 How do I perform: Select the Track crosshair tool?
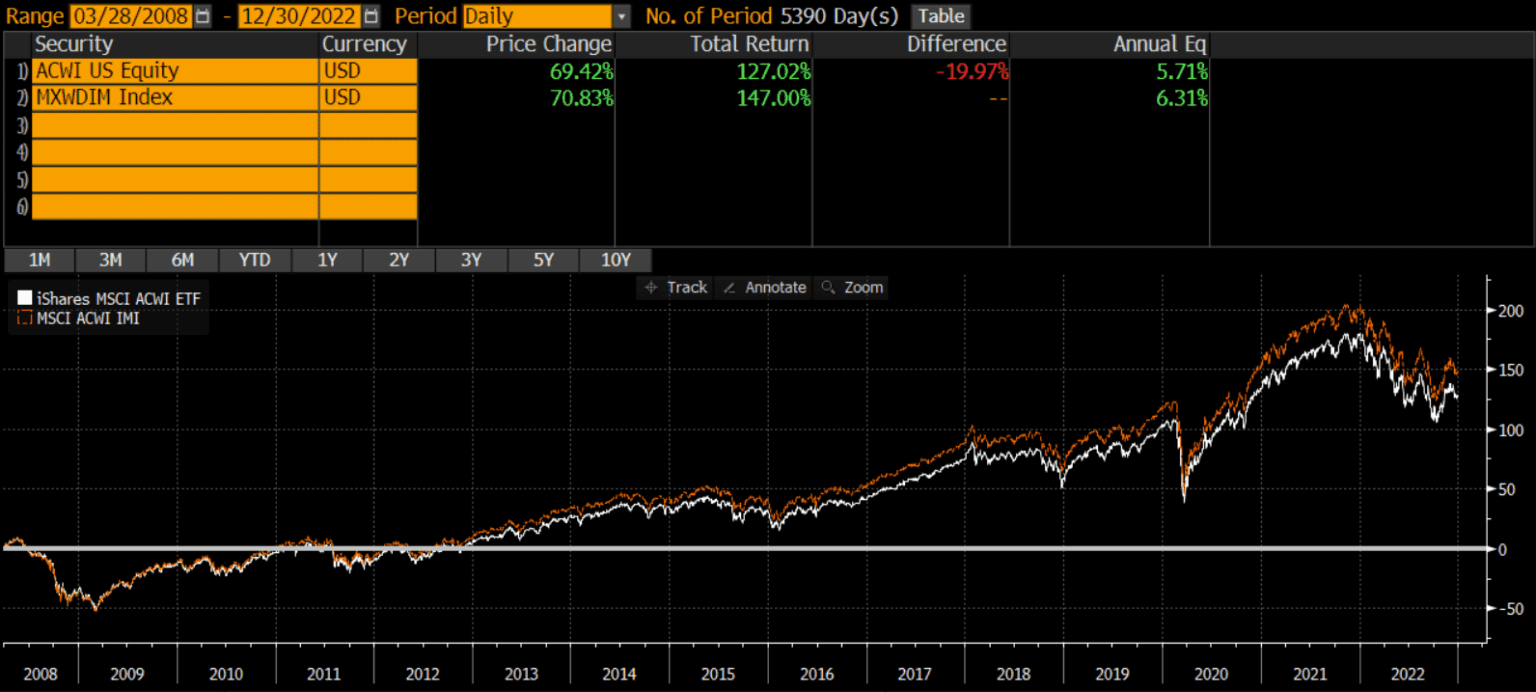[x=675, y=287]
